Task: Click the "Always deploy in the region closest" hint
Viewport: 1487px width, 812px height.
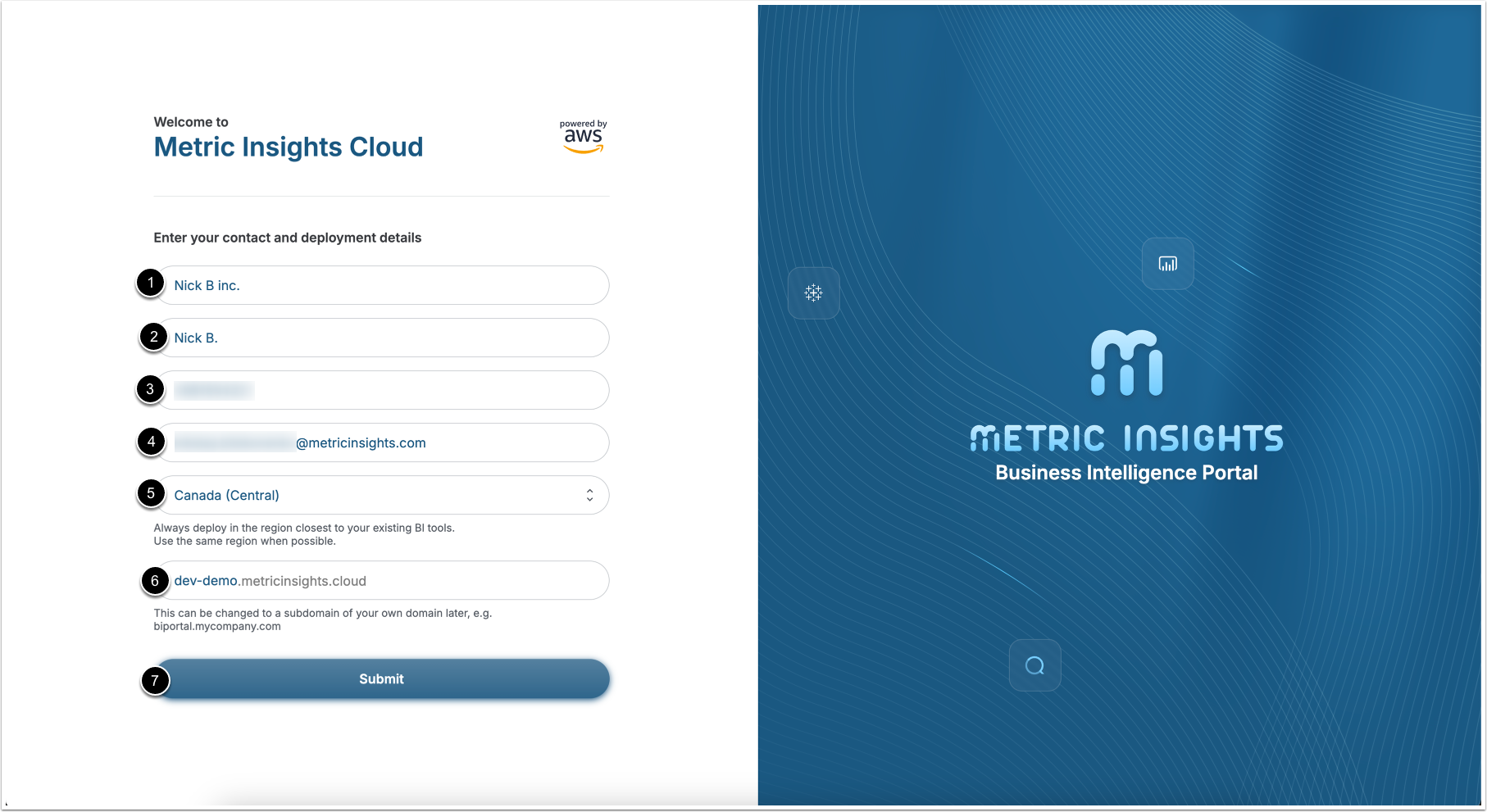Action: point(304,534)
